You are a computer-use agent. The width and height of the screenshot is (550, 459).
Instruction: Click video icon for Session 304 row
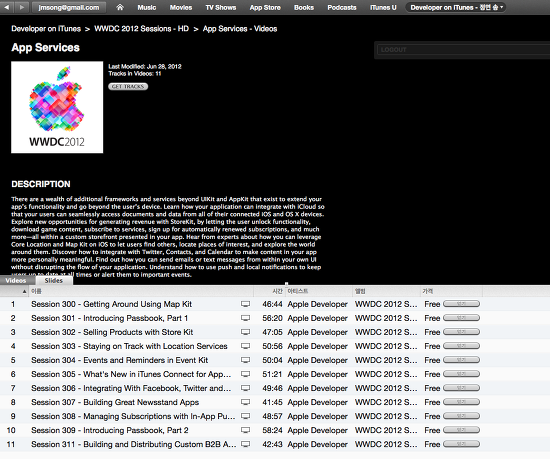pos(246,360)
